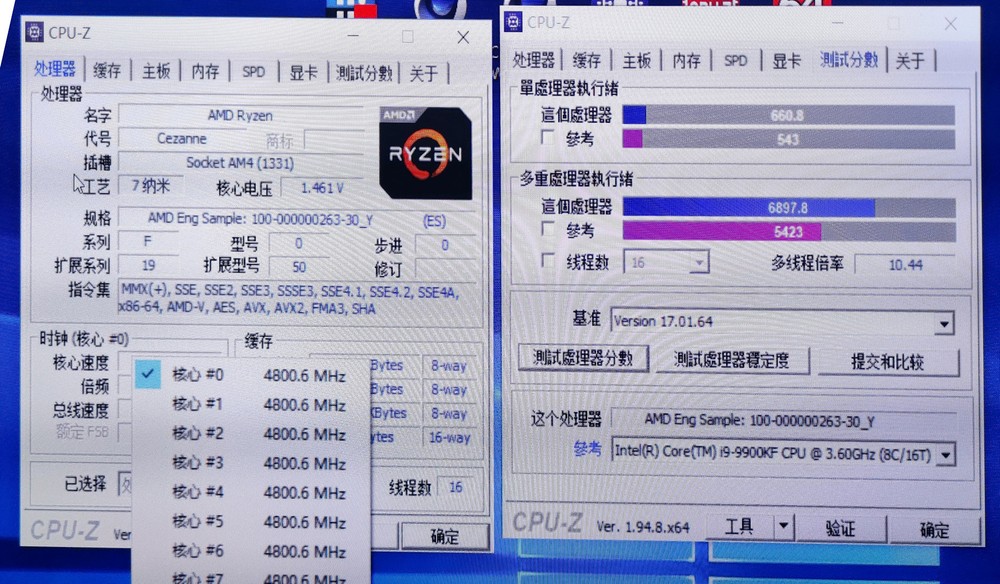1000x584 pixels.
Task: Switch to 处理器 tab in right CPU-Z window
Action: tap(534, 60)
